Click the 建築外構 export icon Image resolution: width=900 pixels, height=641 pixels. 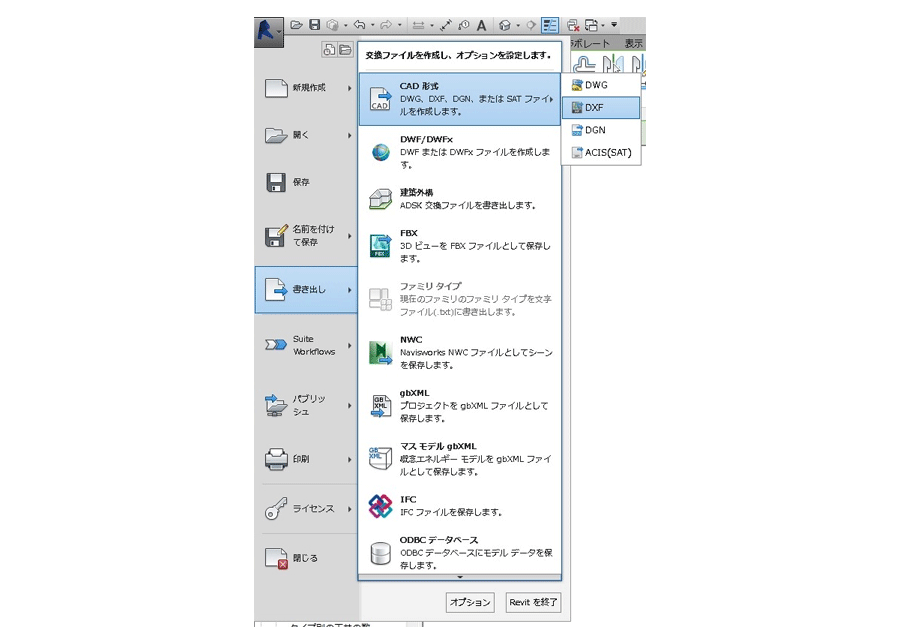point(381,199)
